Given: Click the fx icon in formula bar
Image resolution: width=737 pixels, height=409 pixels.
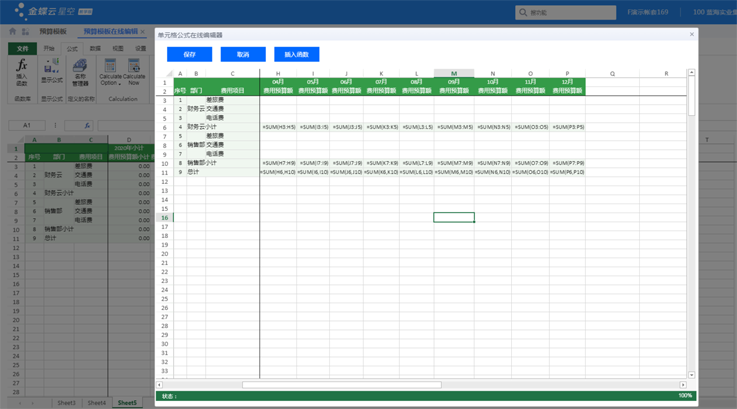Looking at the screenshot, I should (x=87, y=126).
